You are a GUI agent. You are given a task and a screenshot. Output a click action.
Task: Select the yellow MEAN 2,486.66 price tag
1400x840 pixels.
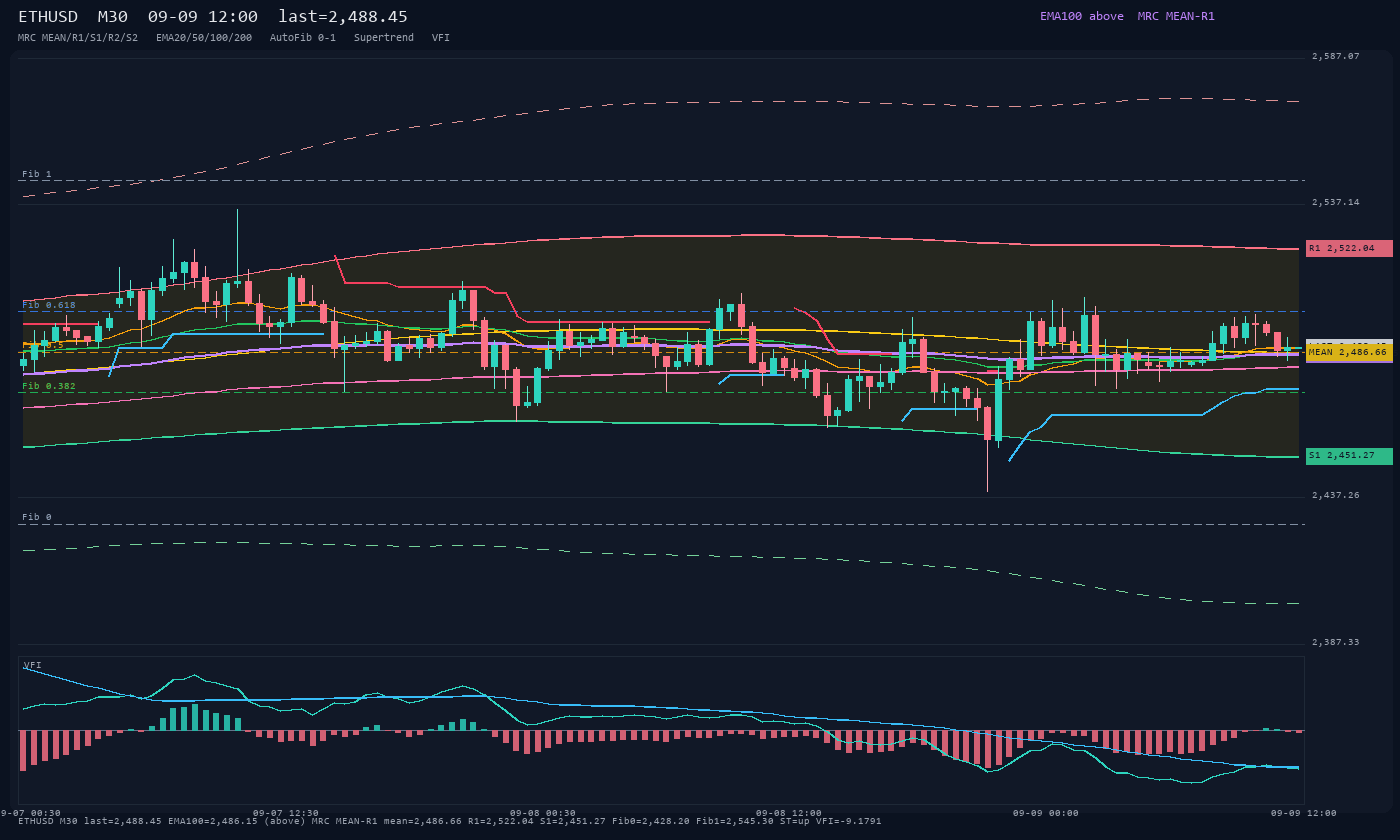pos(1349,352)
